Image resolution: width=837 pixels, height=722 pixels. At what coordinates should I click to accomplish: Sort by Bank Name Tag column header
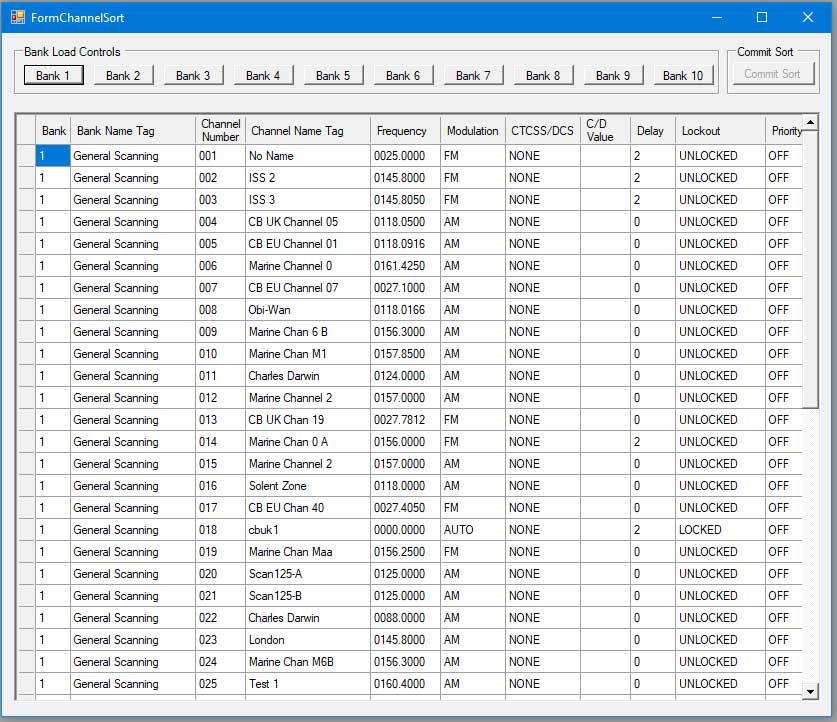point(132,130)
